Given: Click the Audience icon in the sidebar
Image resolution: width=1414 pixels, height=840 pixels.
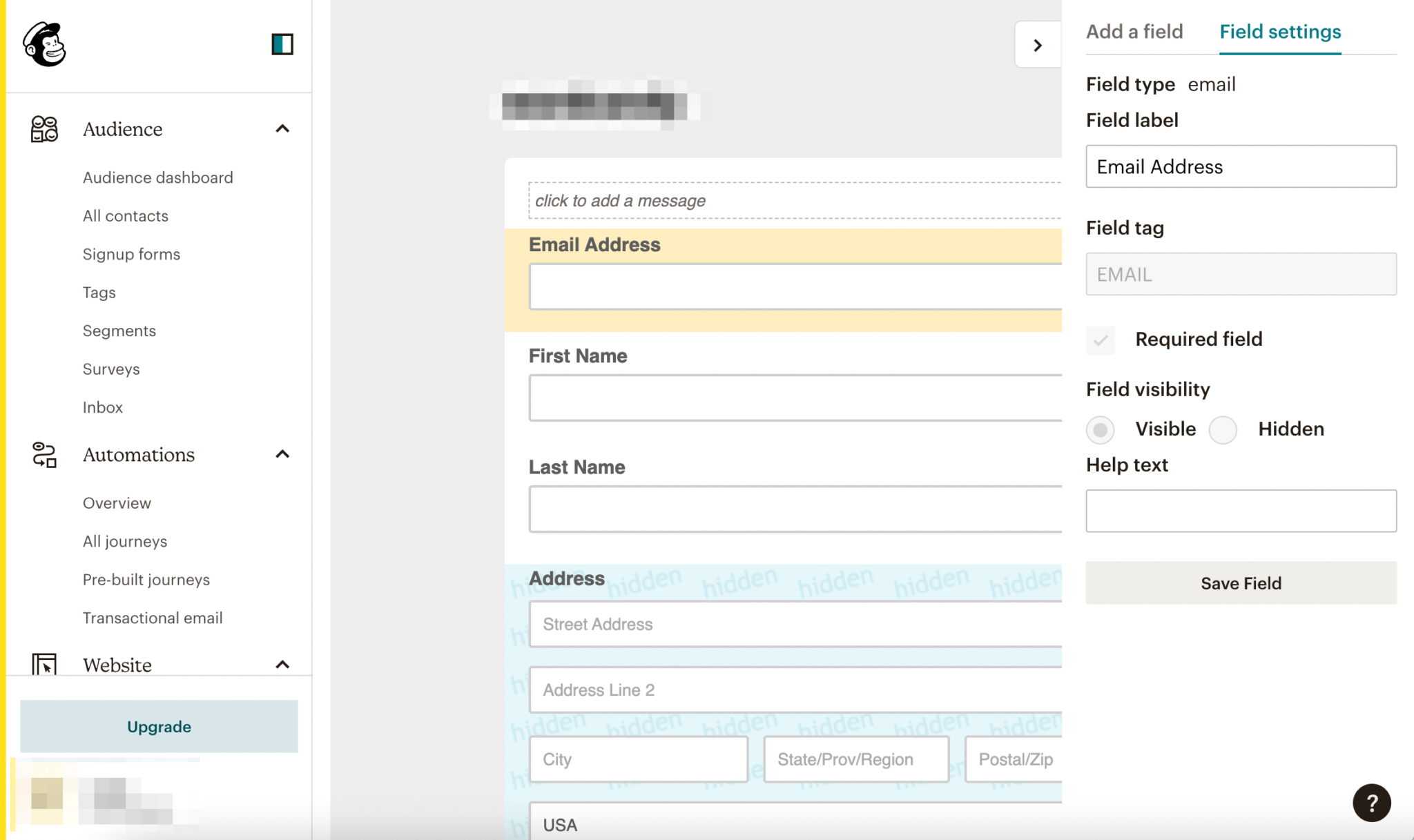Looking at the screenshot, I should click(x=43, y=128).
